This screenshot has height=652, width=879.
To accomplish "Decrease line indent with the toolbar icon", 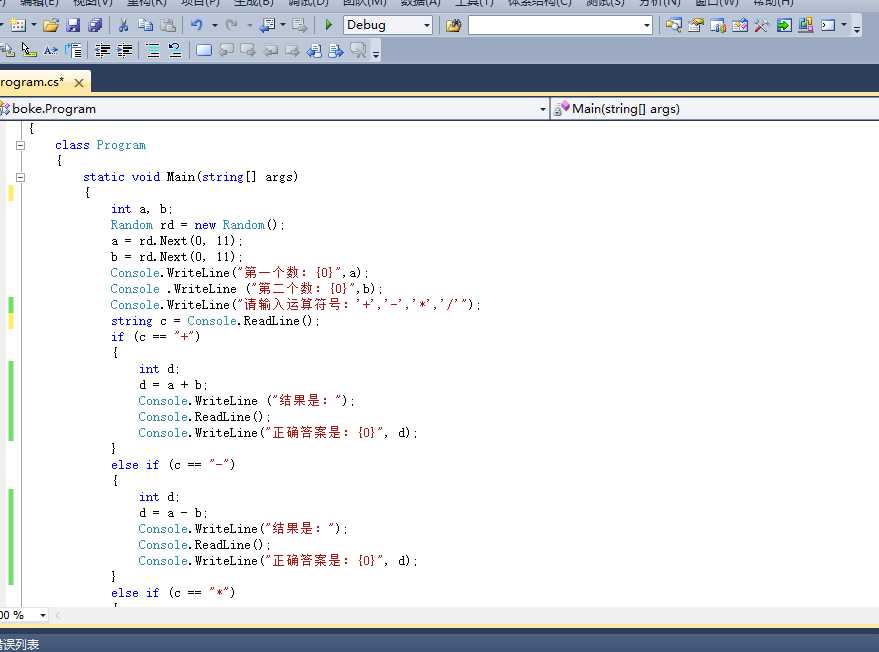I will coord(103,50).
